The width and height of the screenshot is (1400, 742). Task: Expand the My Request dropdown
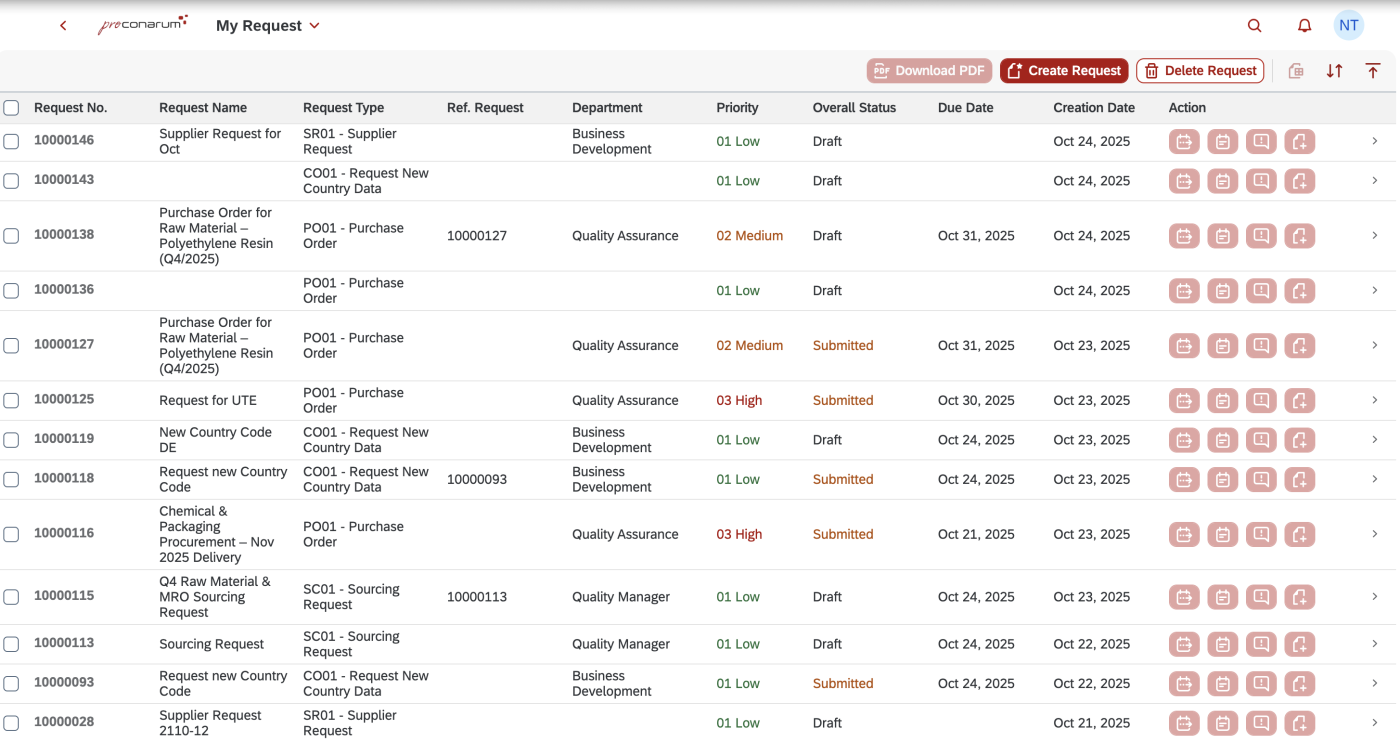pyautogui.click(x=314, y=26)
